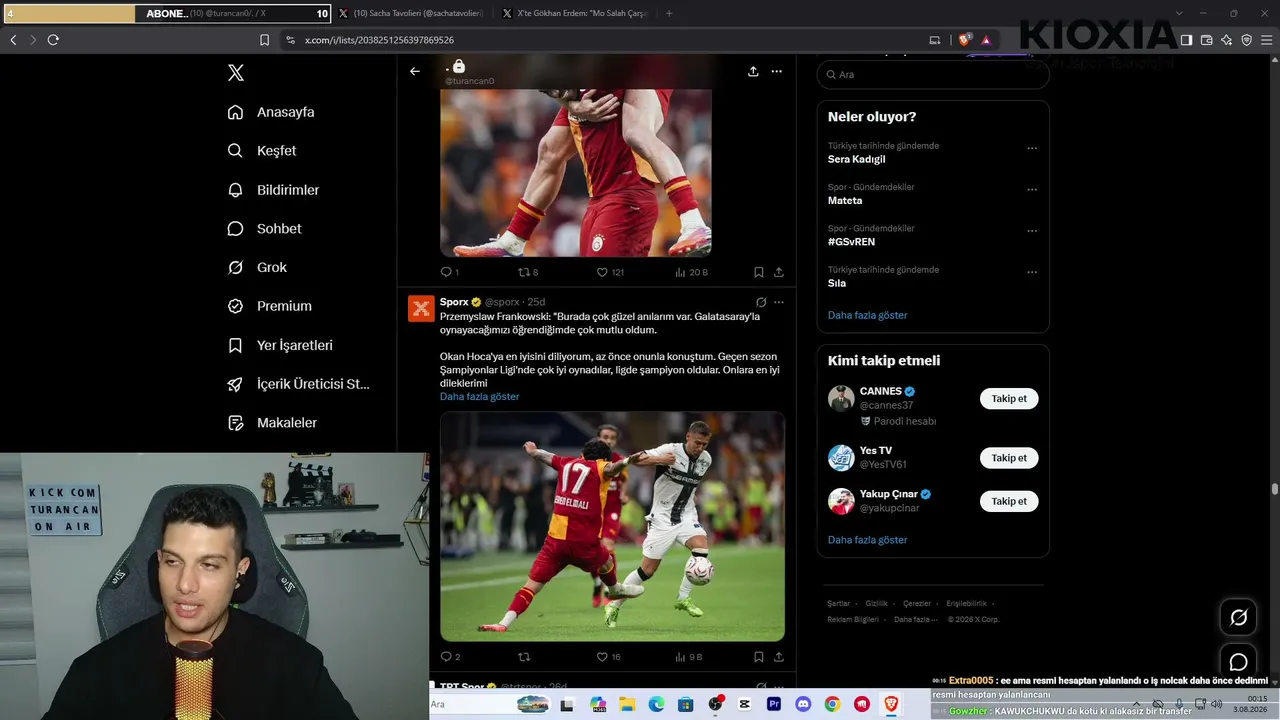Open the list header more options menu

pos(777,71)
